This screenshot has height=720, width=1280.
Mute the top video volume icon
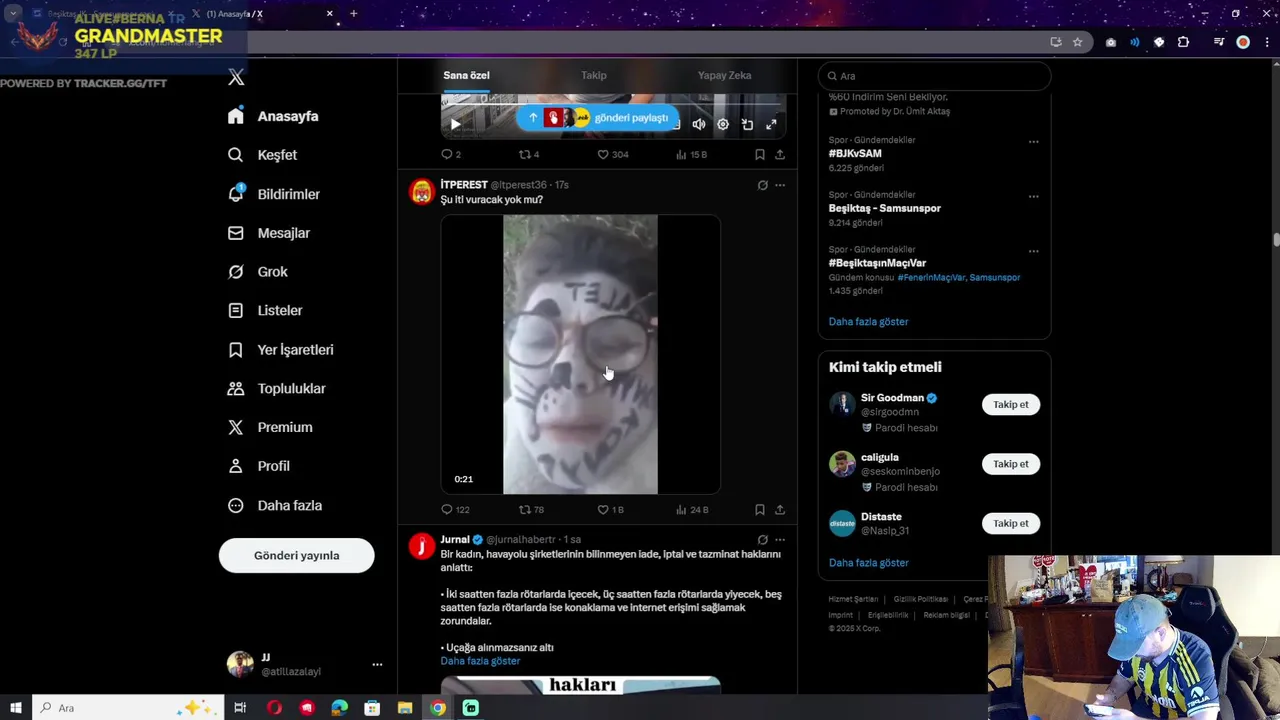tap(699, 124)
